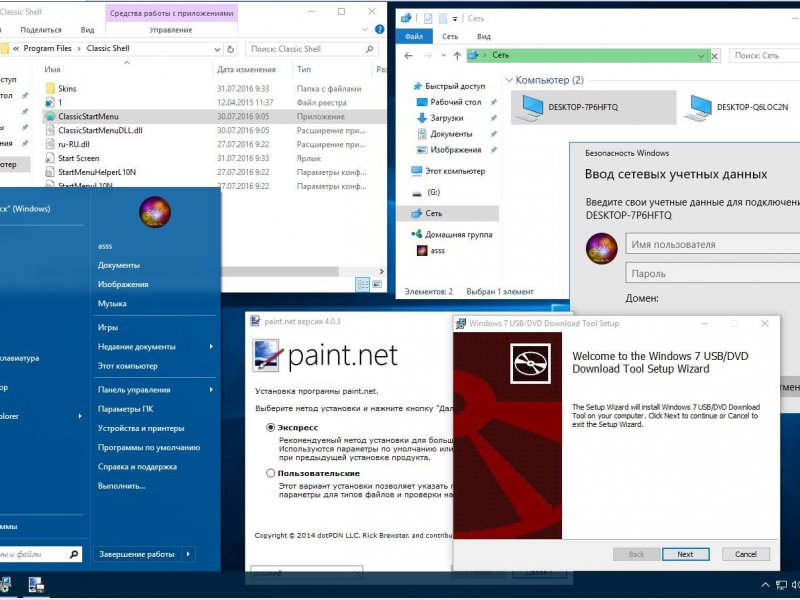Expand Панель управления submenu

(x=211, y=390)
